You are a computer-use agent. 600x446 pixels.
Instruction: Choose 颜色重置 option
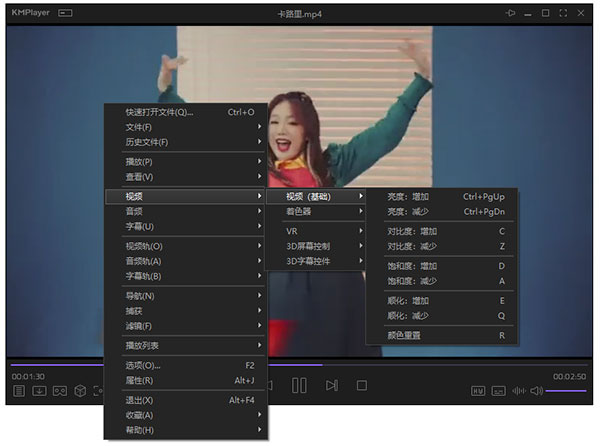click(442, 335)
